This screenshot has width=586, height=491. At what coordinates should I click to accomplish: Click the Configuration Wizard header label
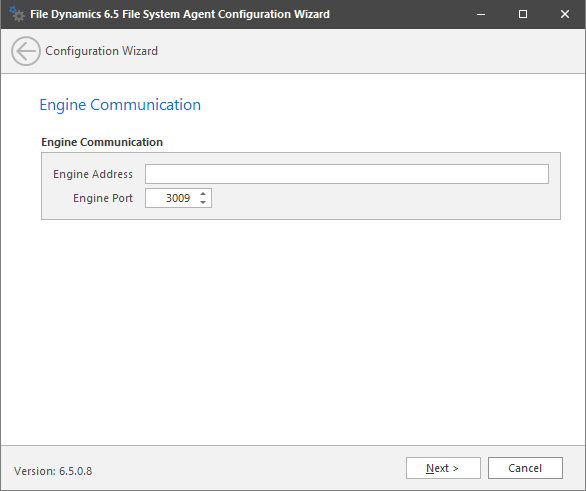point(102,51)
